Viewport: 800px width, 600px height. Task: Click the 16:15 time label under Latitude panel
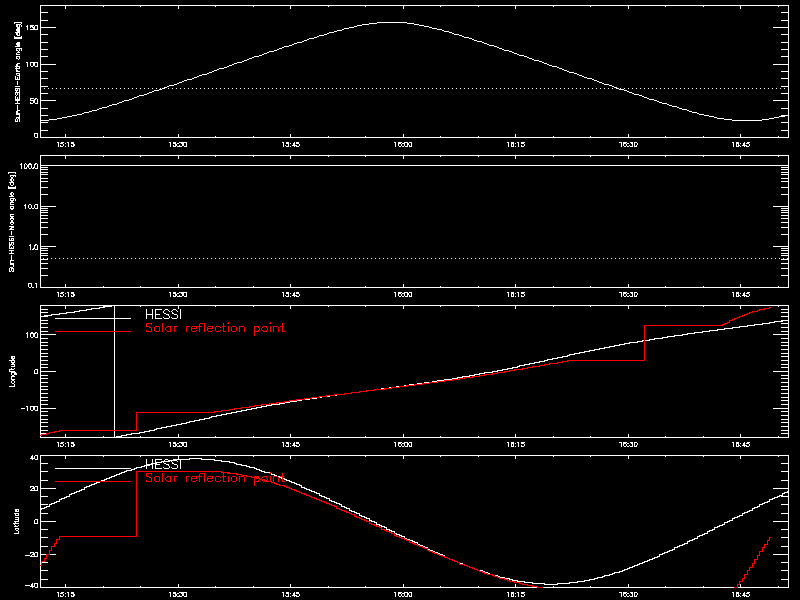(x=516, y=595)
